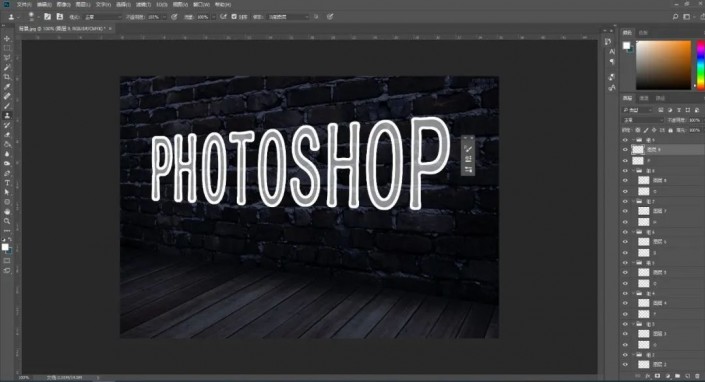Open the layer filter kind dropdown

point(638,110)
